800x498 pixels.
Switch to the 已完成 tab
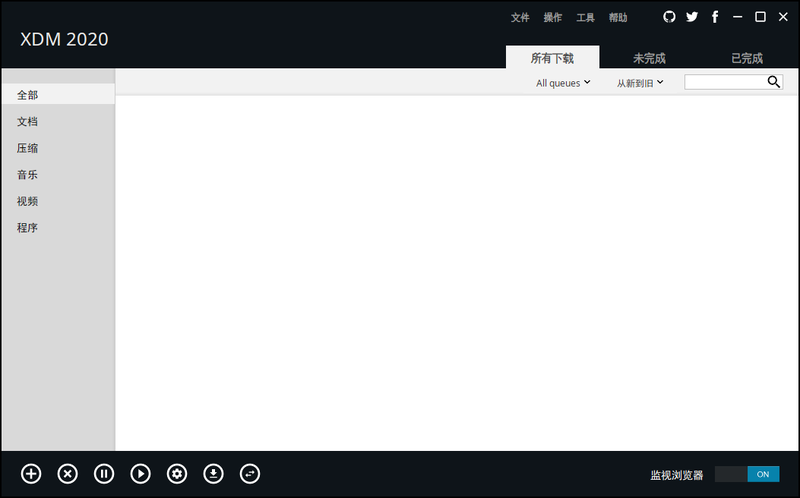click(x=747, y=58)
